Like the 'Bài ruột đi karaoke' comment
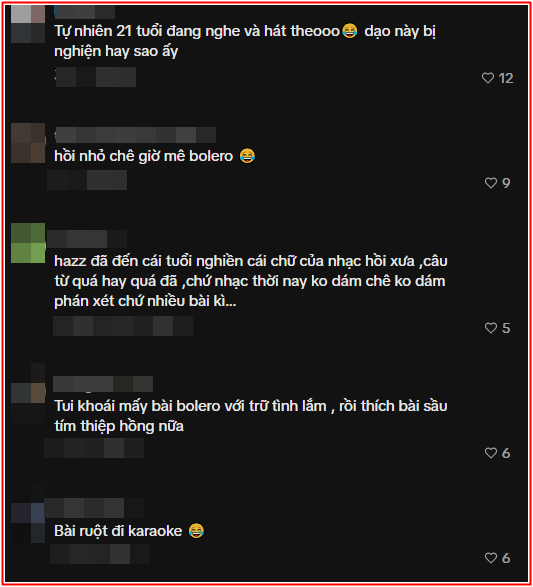This screenshot has height=587, width=533. point(491,558)
